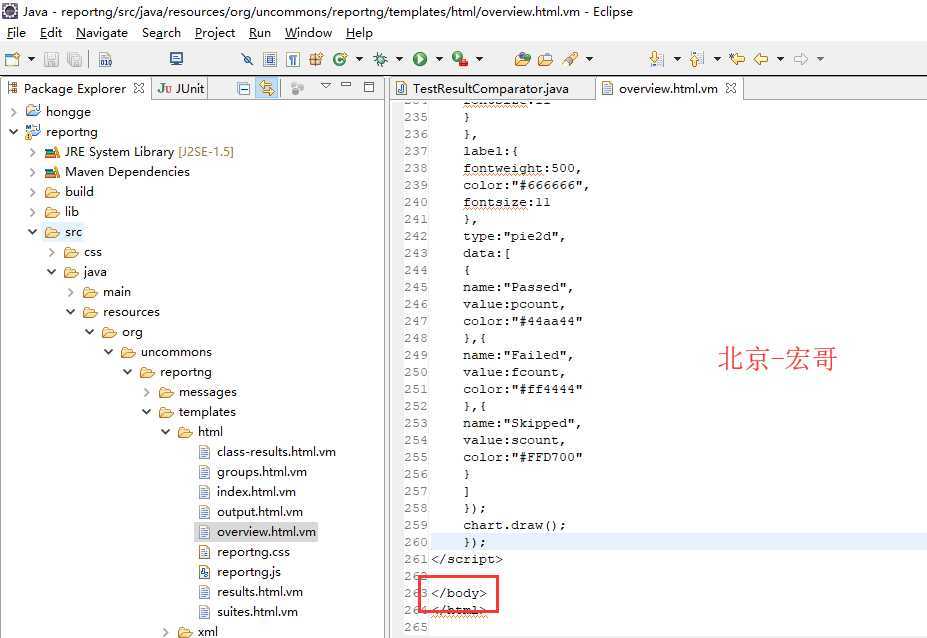
Task: Click the Save All toolbar icon
Action: coord(74,59)
